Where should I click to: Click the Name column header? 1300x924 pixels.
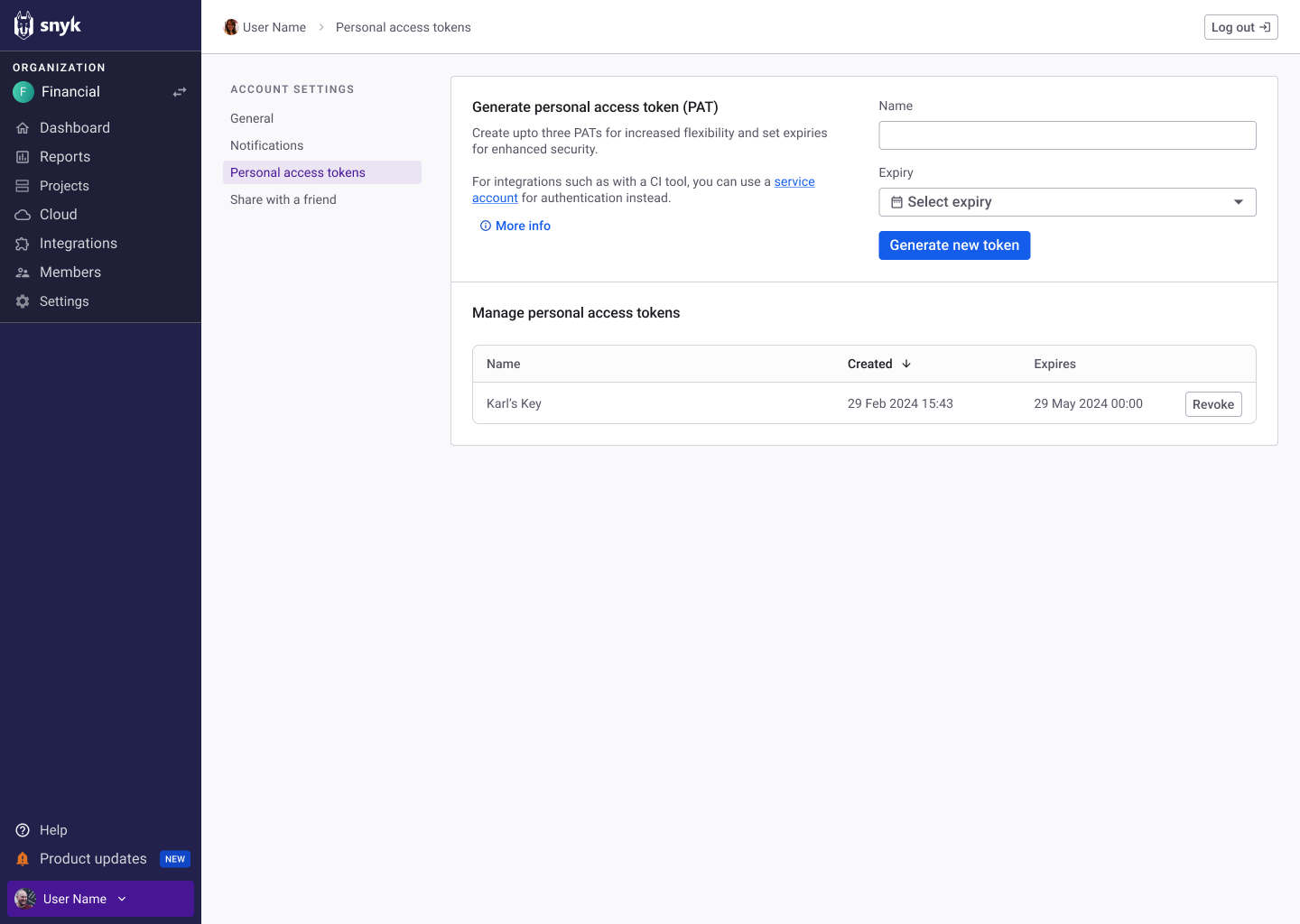(503, 364)
